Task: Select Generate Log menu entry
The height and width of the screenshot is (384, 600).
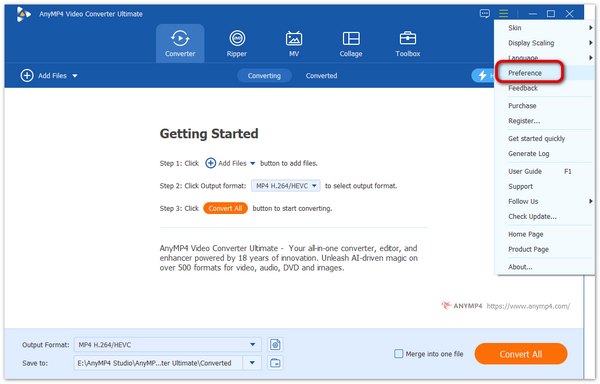Action: point(543,154)
